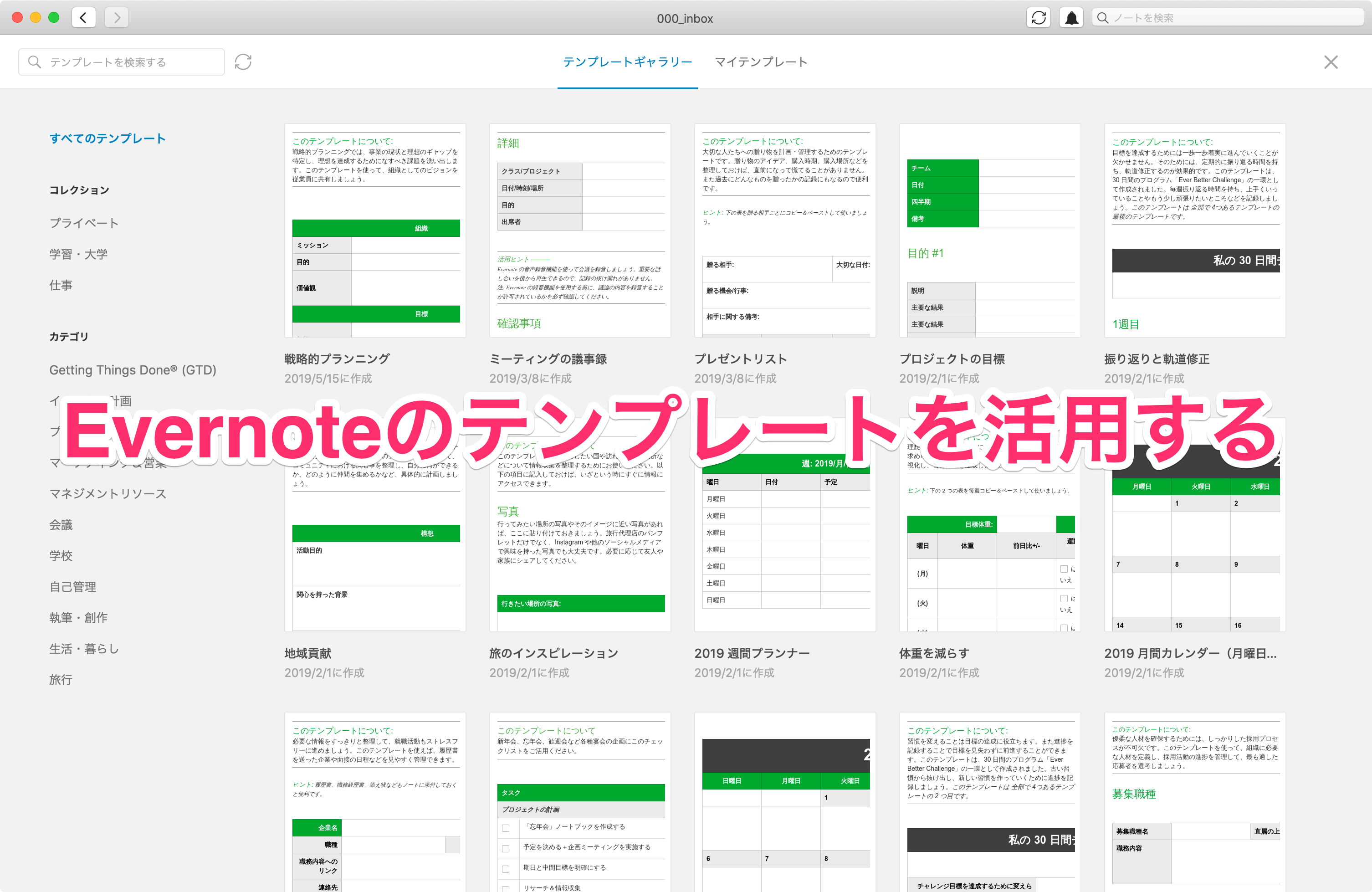Open job-hunting template with 企業名 table
This screenshot has height=892, width=1372.
click(375, 802)
